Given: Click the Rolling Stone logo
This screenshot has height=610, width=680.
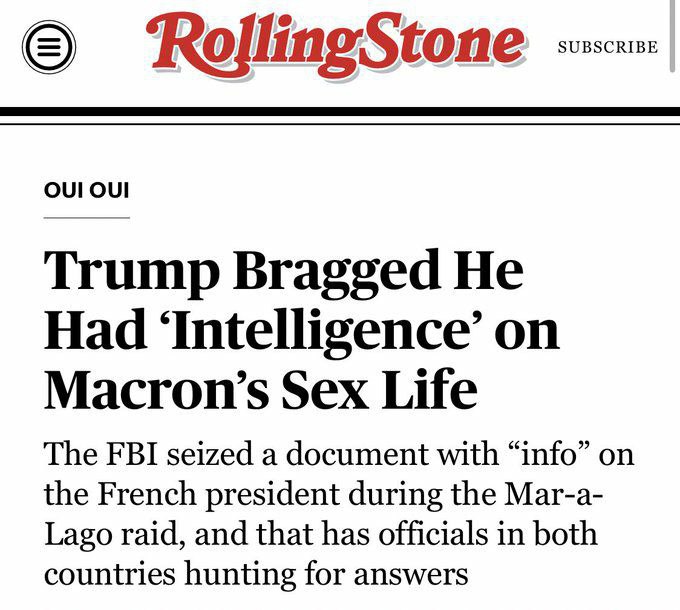Looking at the screenshot, I should coord(336,45).
